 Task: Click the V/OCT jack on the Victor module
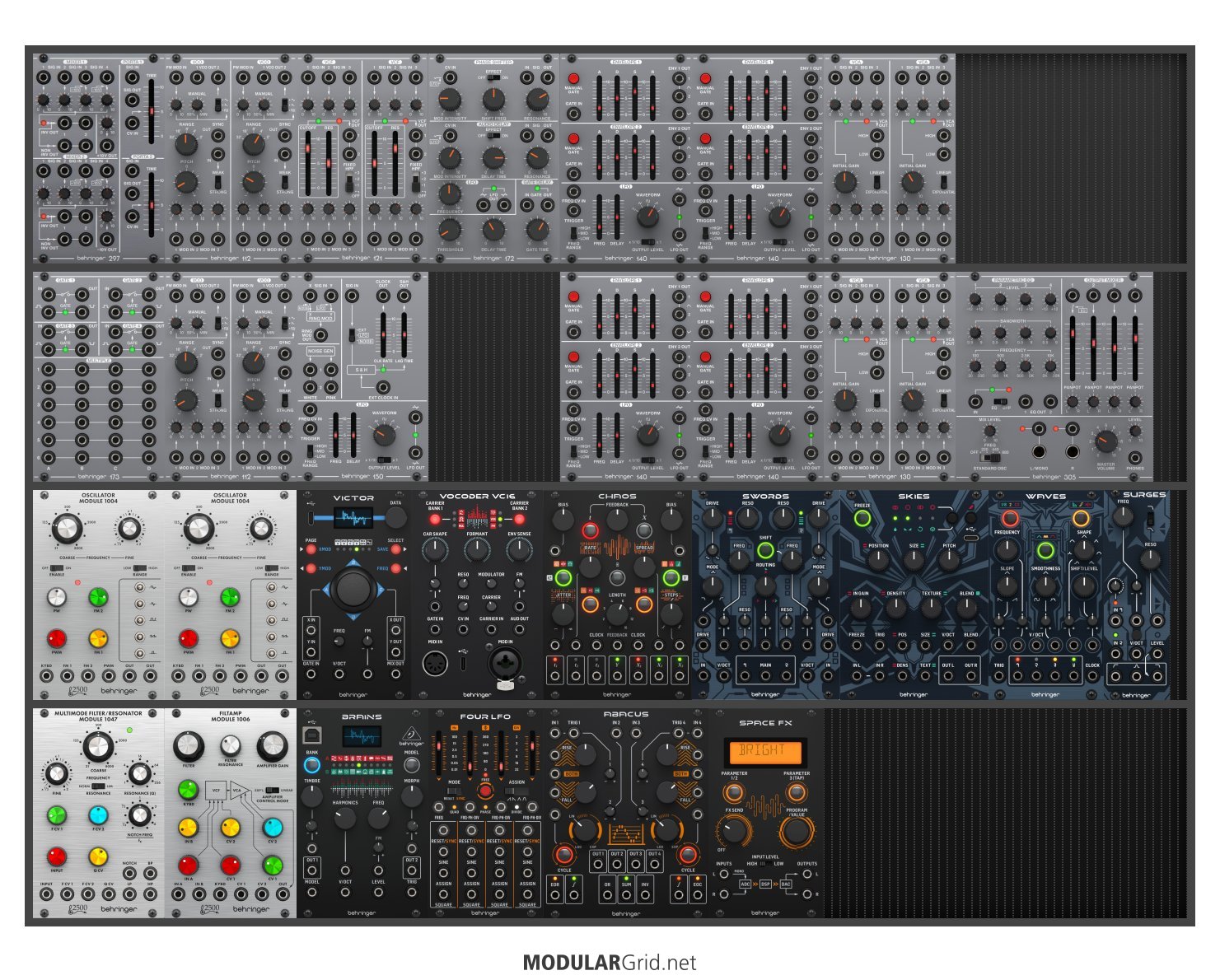click(339, 674)
